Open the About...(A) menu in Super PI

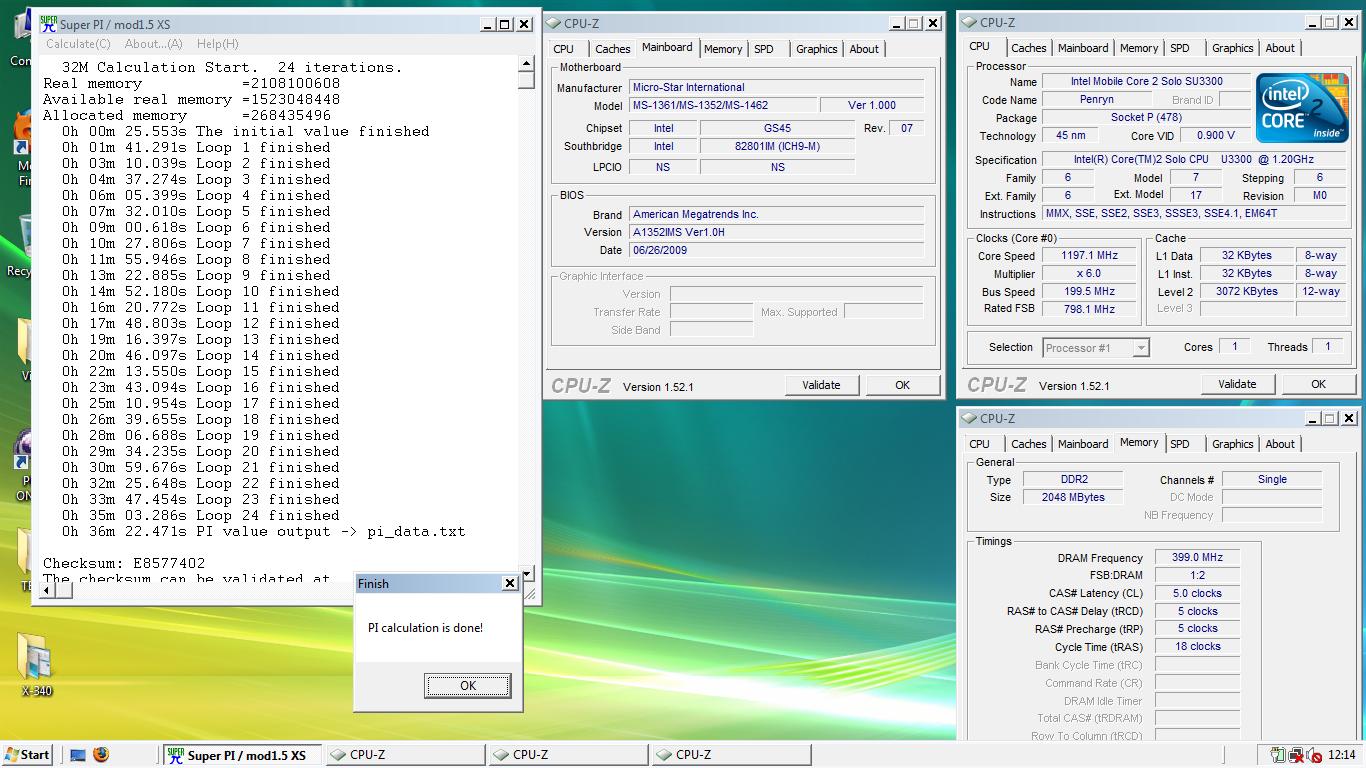click(x=153, y=44)
